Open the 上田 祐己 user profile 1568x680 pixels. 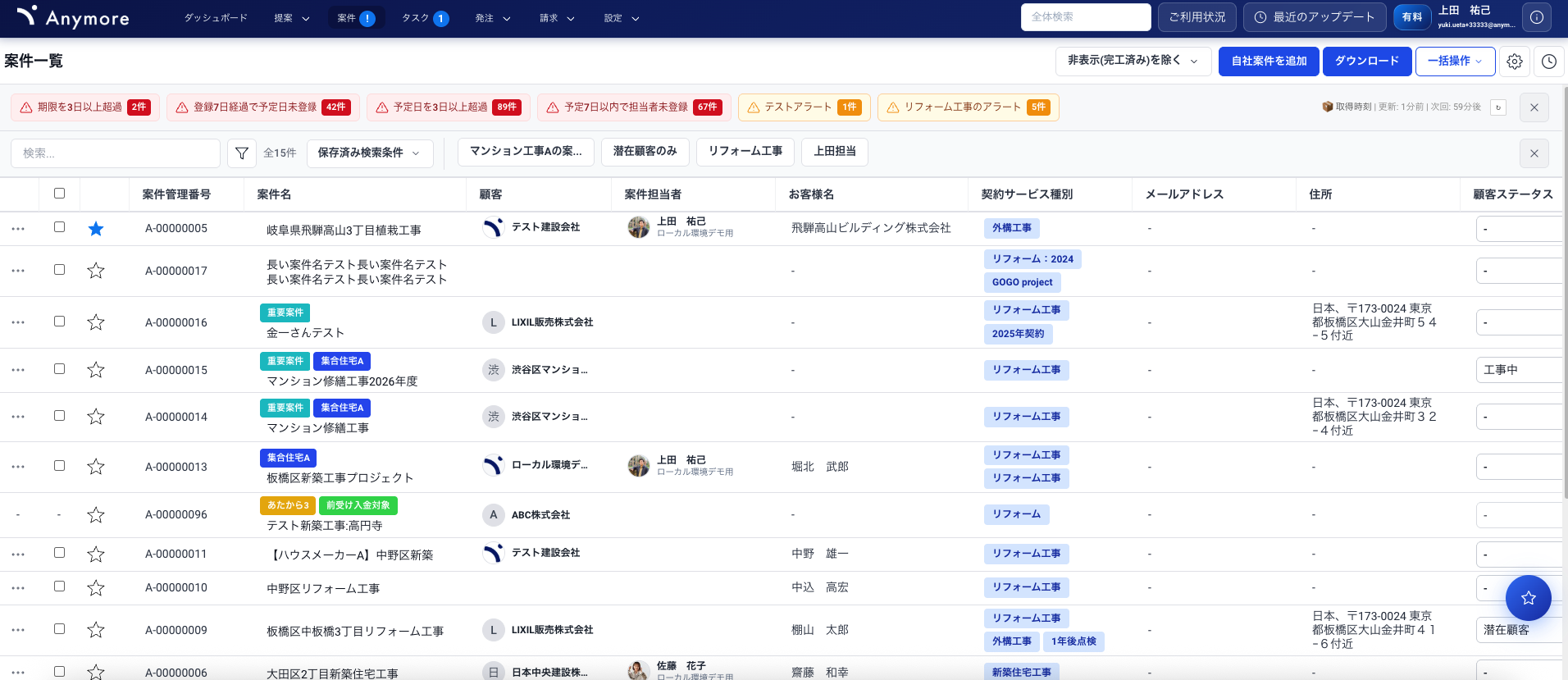pyautogui.click(x=1475, y=17)
